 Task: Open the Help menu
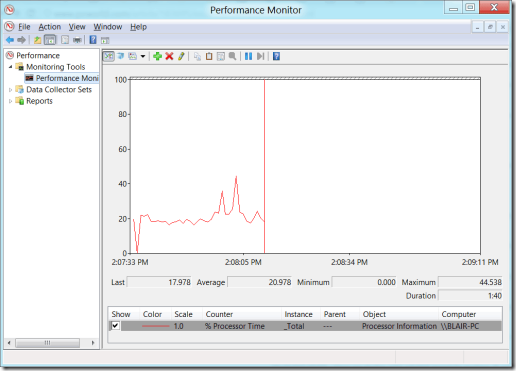point(138,27)
